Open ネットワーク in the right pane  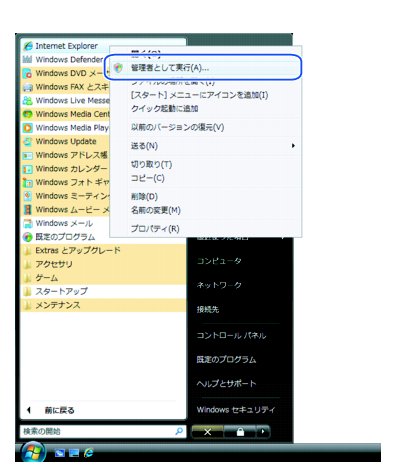click(x=219, y=285)
